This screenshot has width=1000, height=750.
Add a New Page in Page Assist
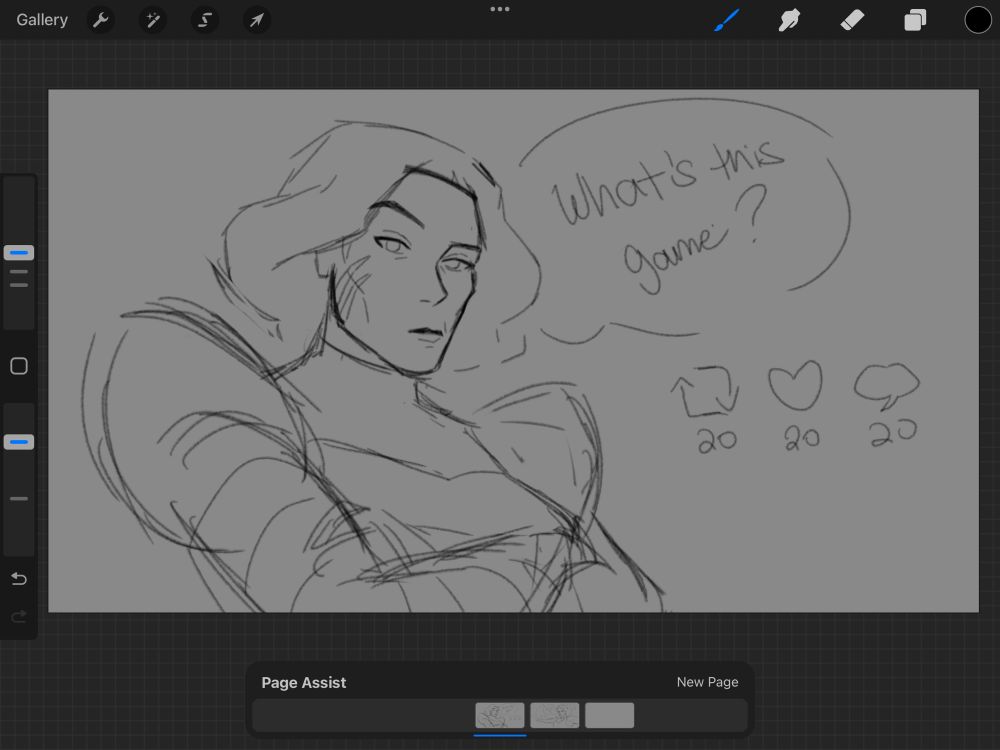(x=707, y=682)
